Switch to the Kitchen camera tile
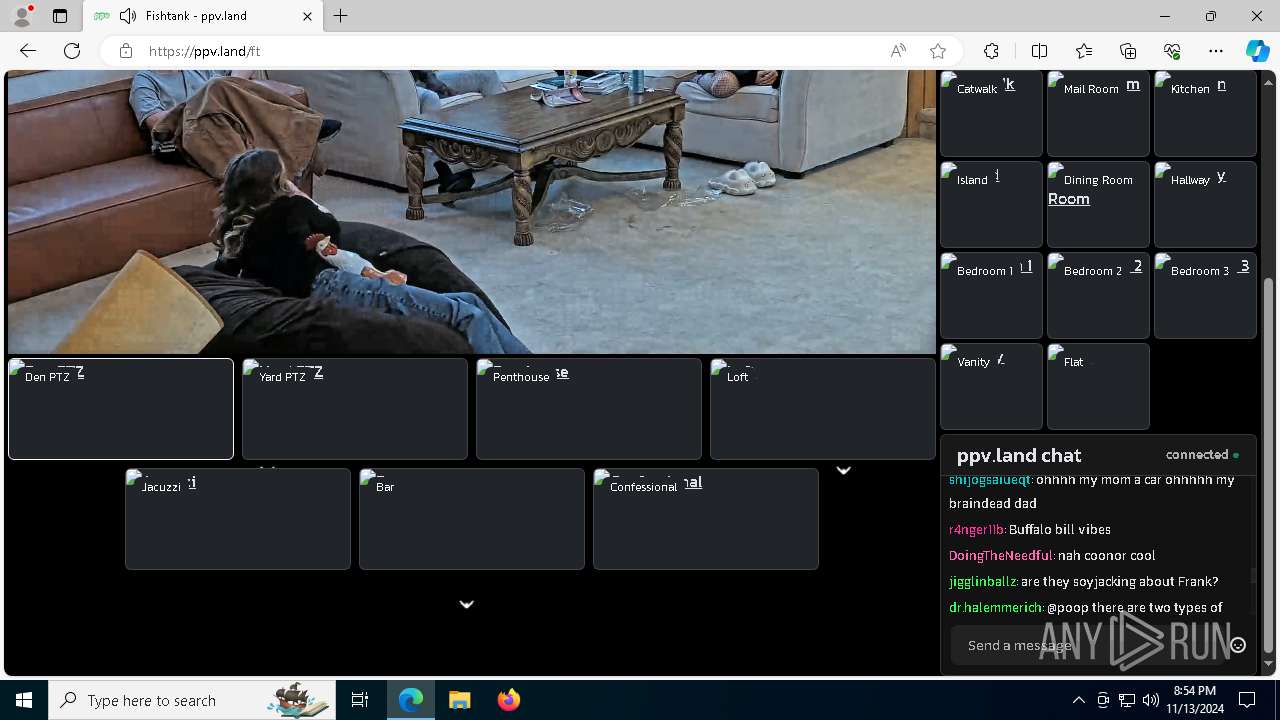Viewport: 1280px width, 720px height. coord(1205,113)
